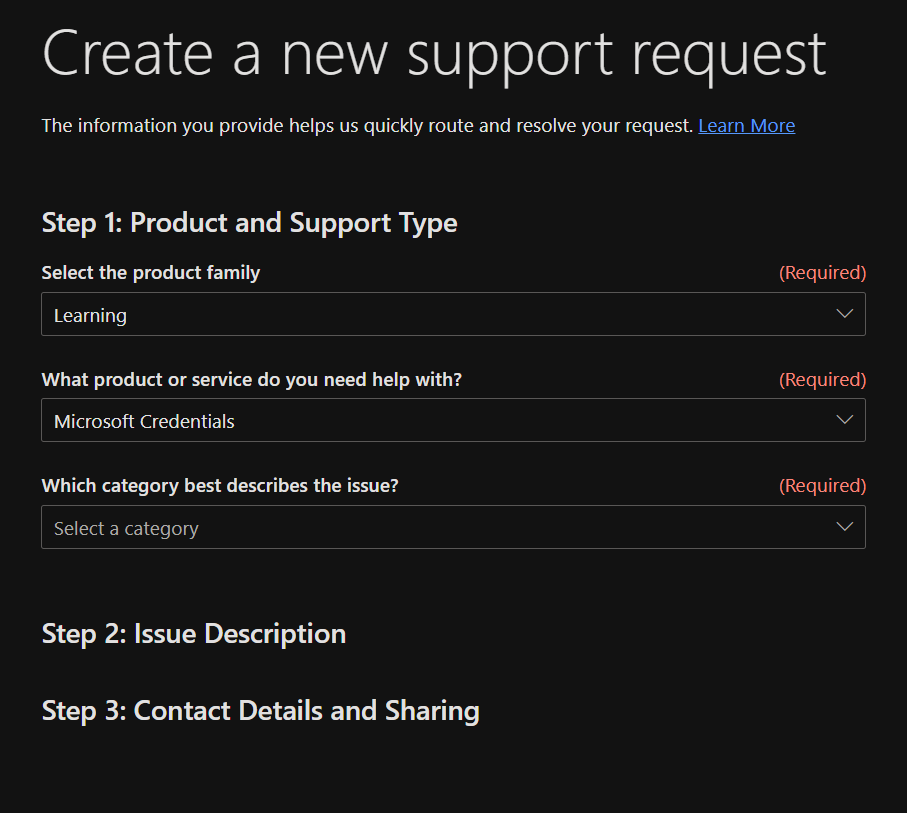Expand Step 2: Issue Description section
907x813 pixels.
(x=194, y=634)
